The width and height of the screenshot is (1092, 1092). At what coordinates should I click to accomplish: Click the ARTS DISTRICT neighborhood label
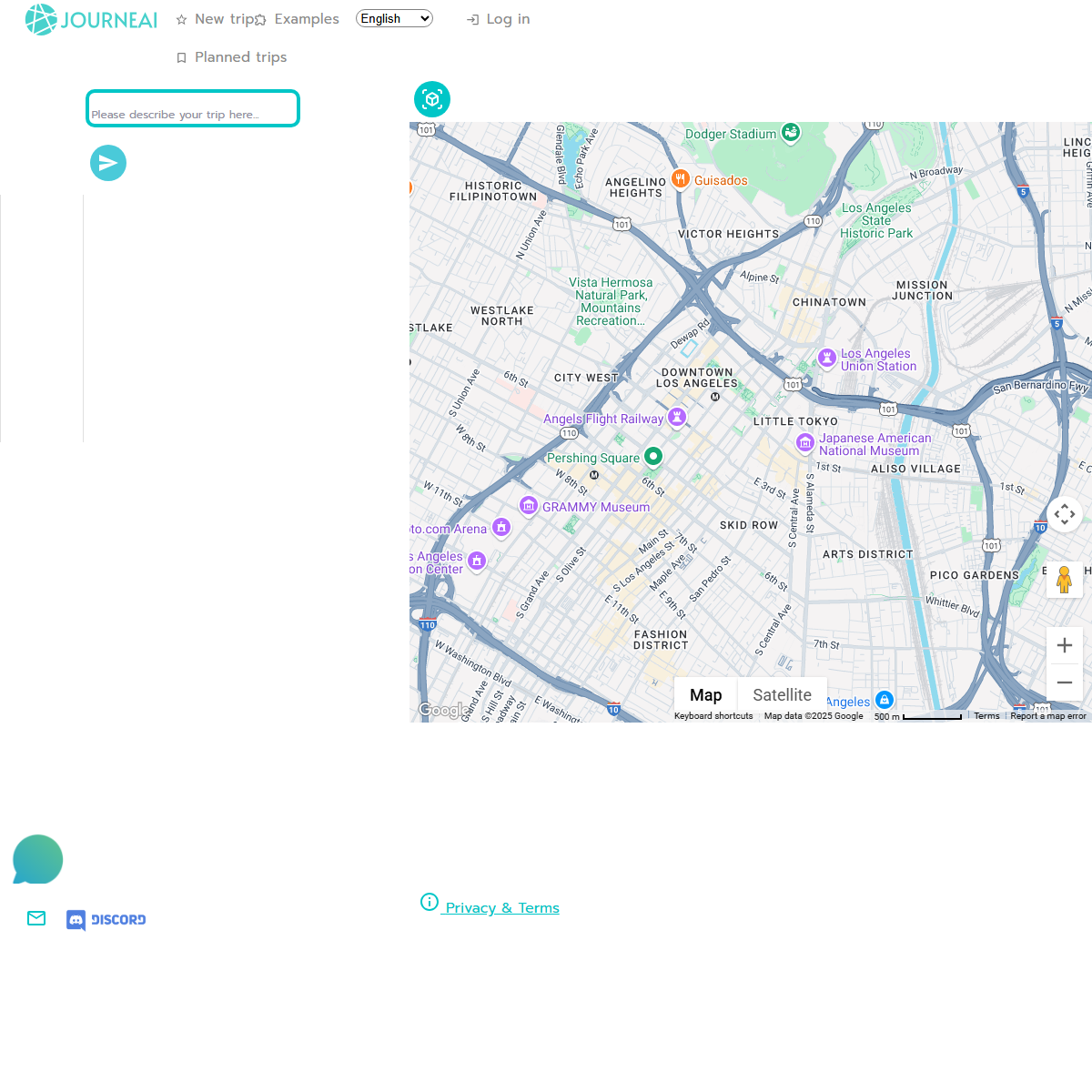(867, 554)
